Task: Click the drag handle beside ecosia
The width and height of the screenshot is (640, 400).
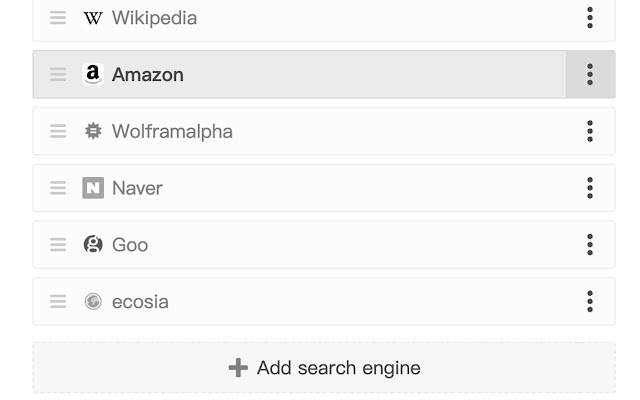Action: click(58, 302)
